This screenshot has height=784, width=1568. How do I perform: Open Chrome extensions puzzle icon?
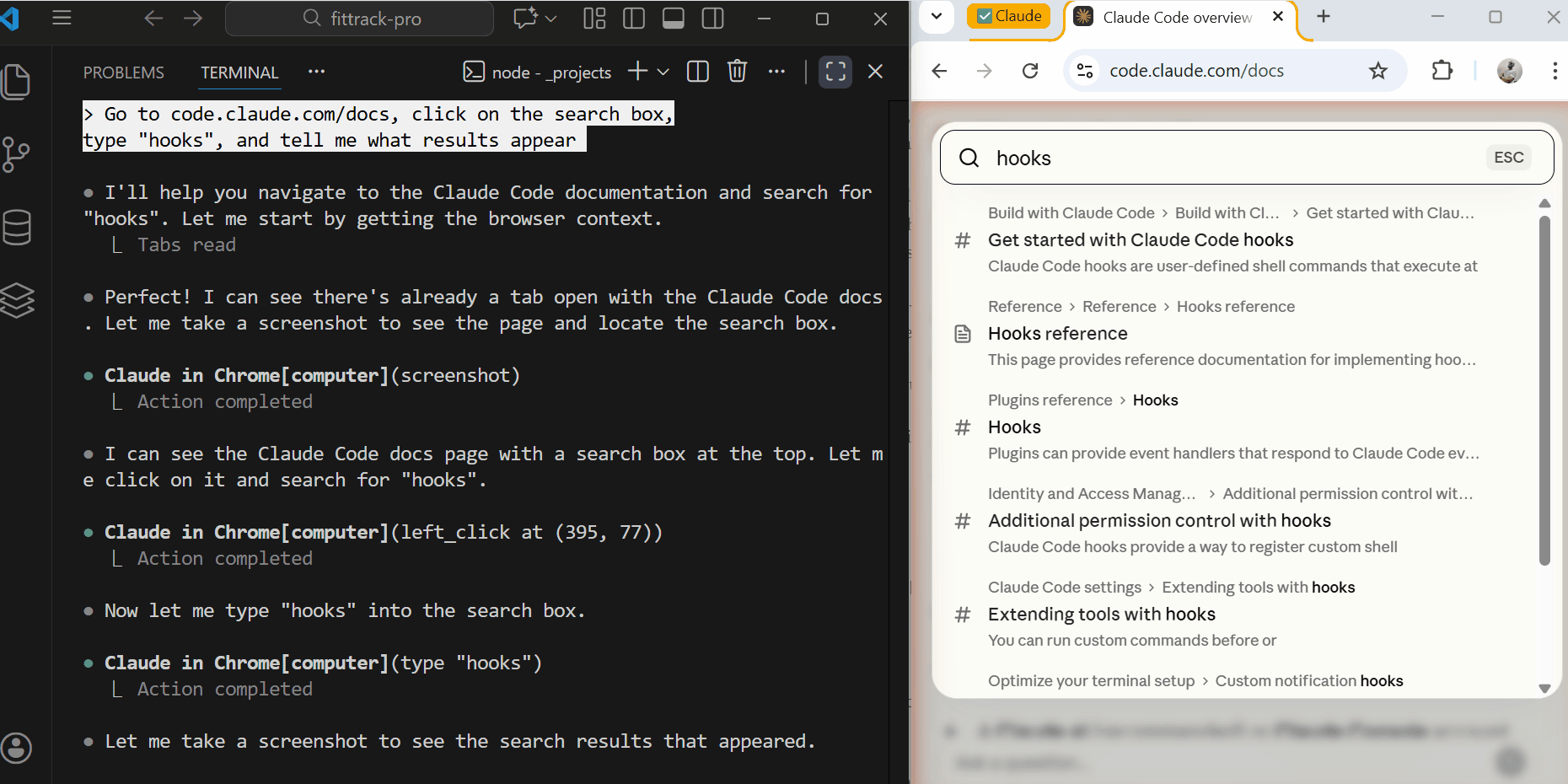click(1442, 71)
